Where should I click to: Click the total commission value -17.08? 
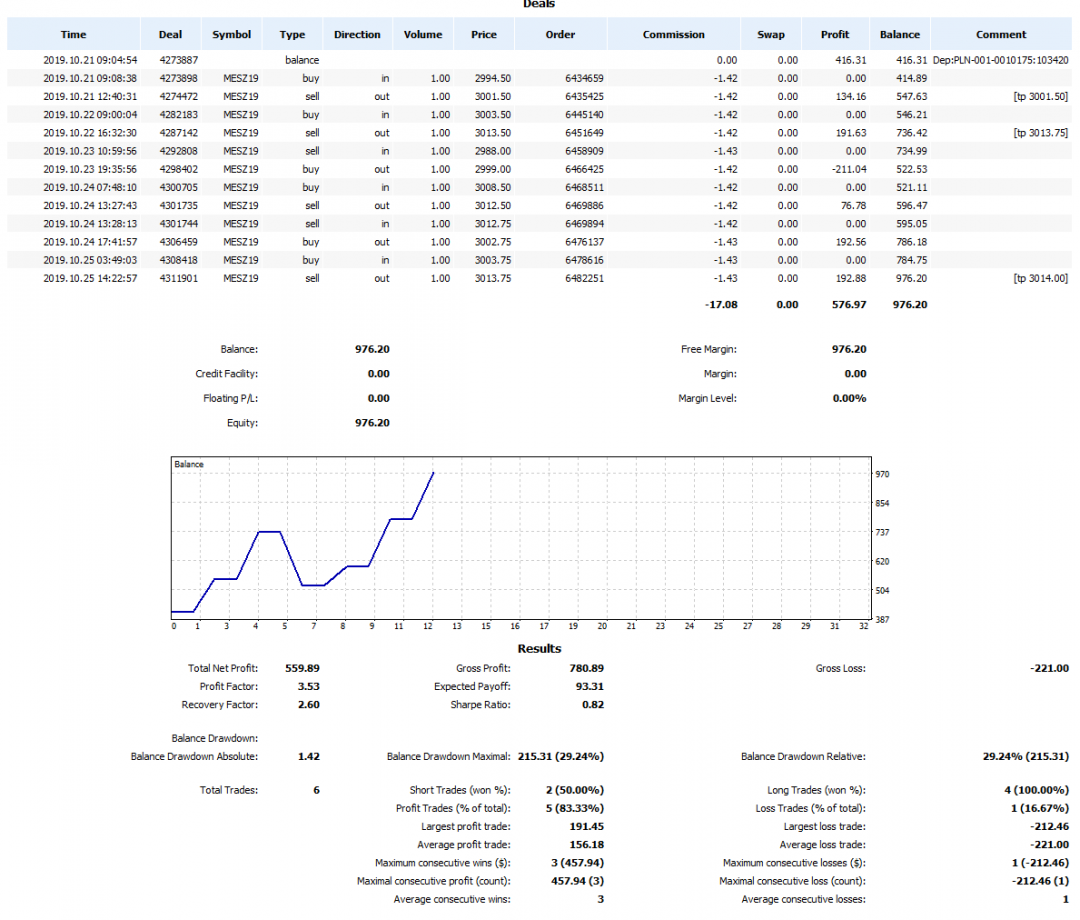pos(719,305)
